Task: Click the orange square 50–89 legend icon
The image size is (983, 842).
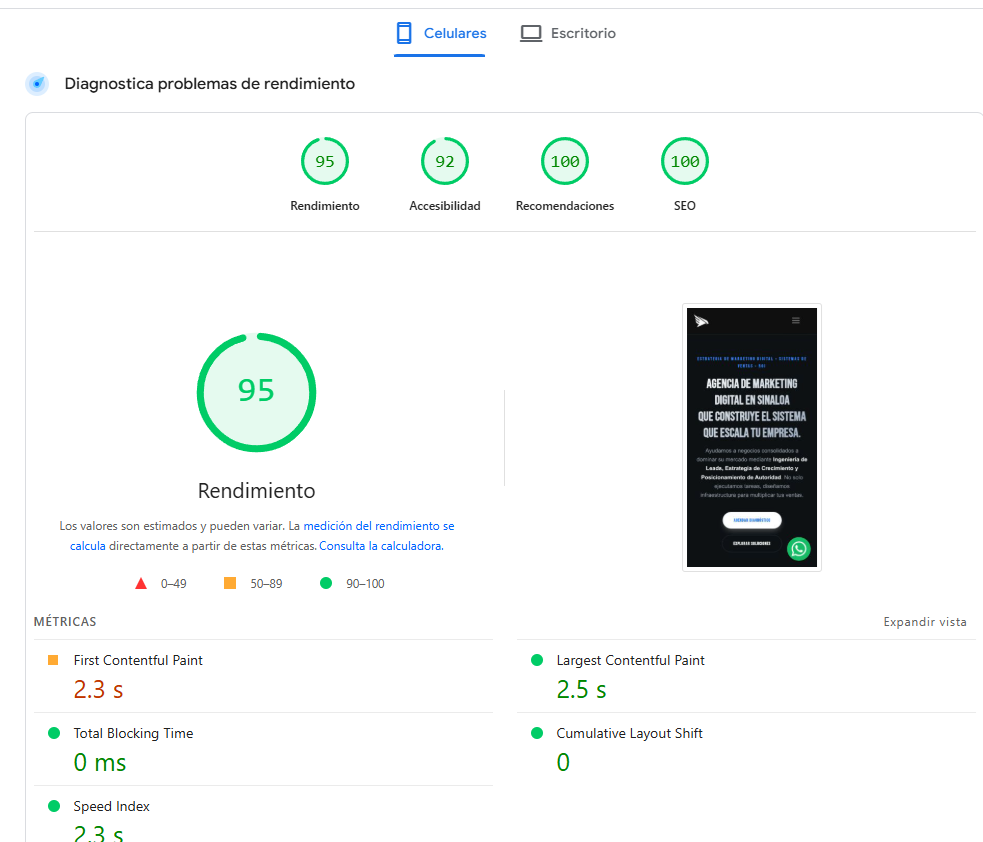Action: tap(230, 583)
